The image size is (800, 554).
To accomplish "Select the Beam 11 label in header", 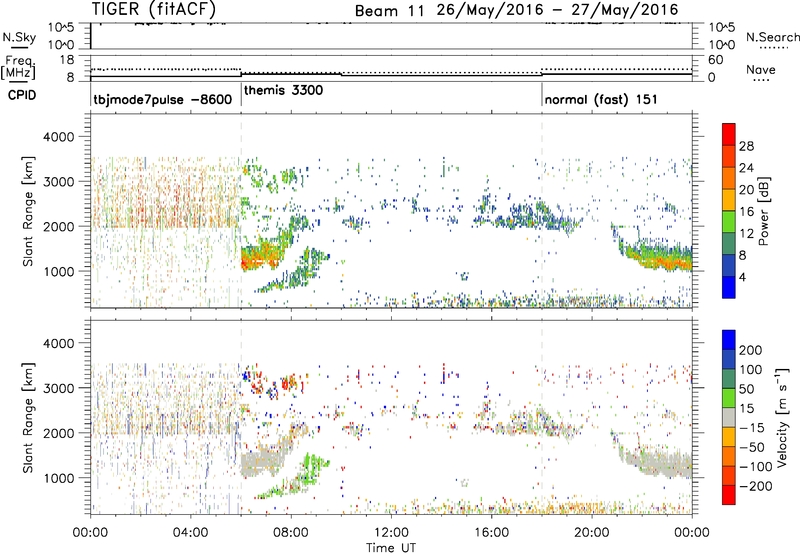I will [x=389, y=11].
